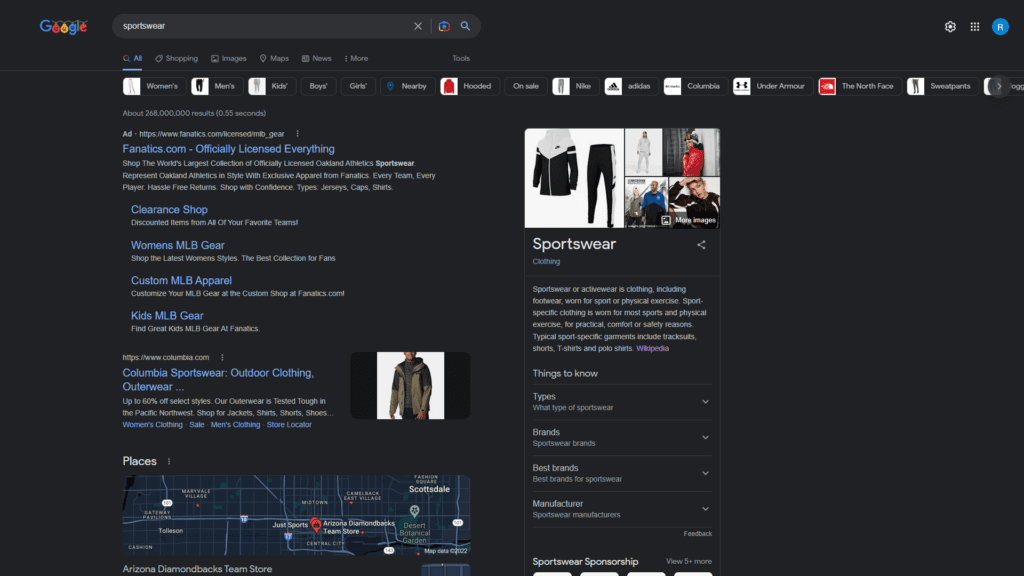The width and height of the screenshot is (1024, 576).
Task: Open the Sale sublink under Columbia
Action: pos(197,424)
